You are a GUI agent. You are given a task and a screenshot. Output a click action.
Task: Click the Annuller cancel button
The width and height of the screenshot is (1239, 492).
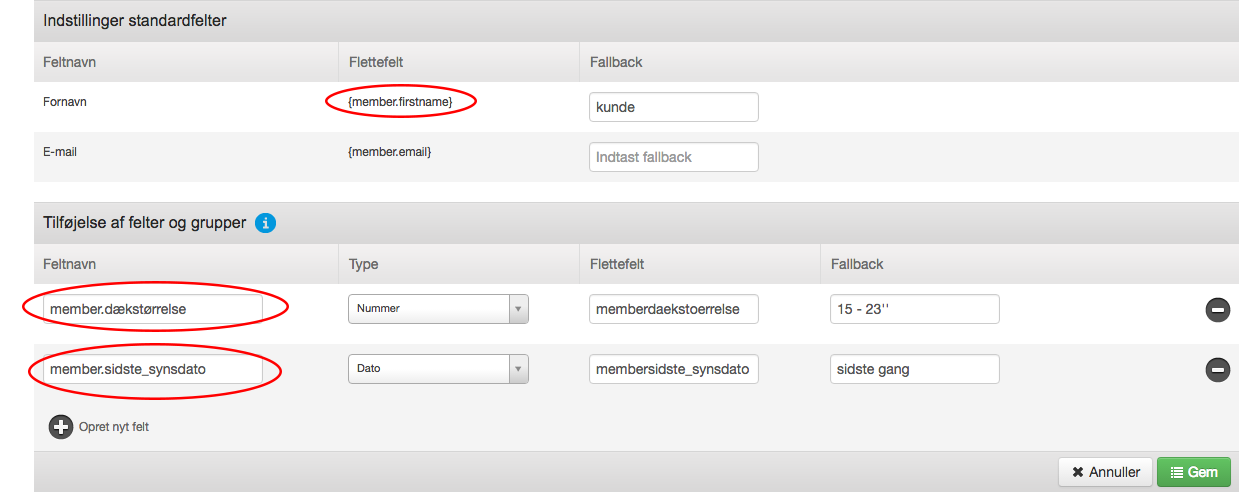click(x=1105, y=472)
